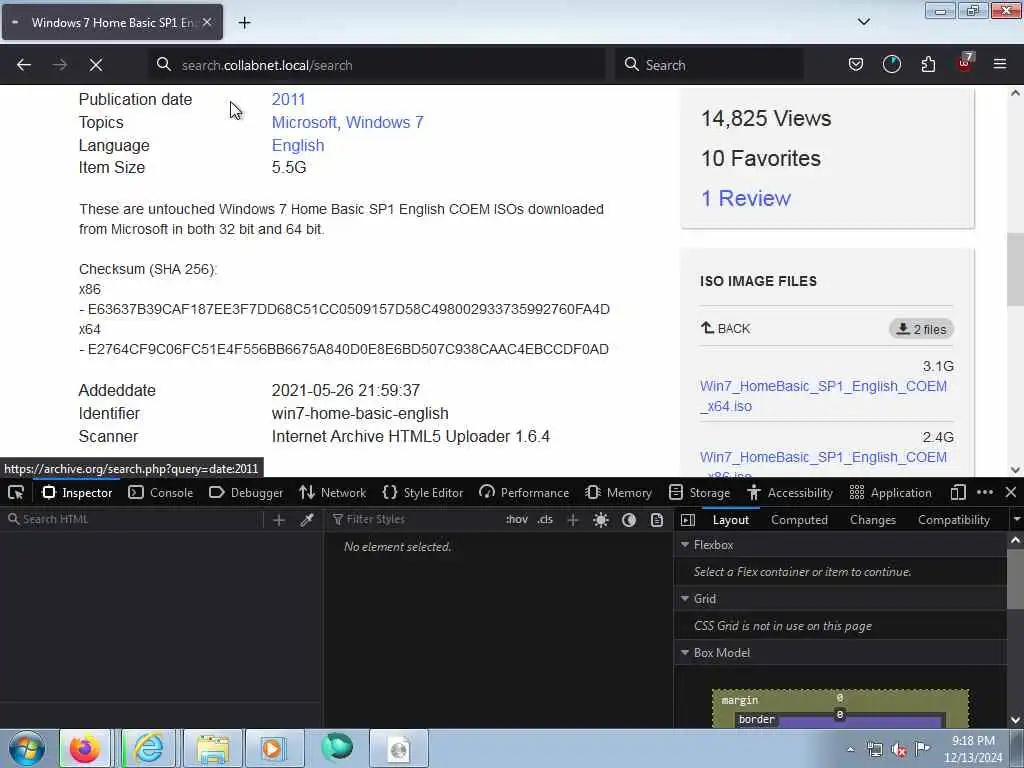This screenshot has height=768, width=1024.
Task: Toggle print media simulation
Action: click(x=657, y=520)
